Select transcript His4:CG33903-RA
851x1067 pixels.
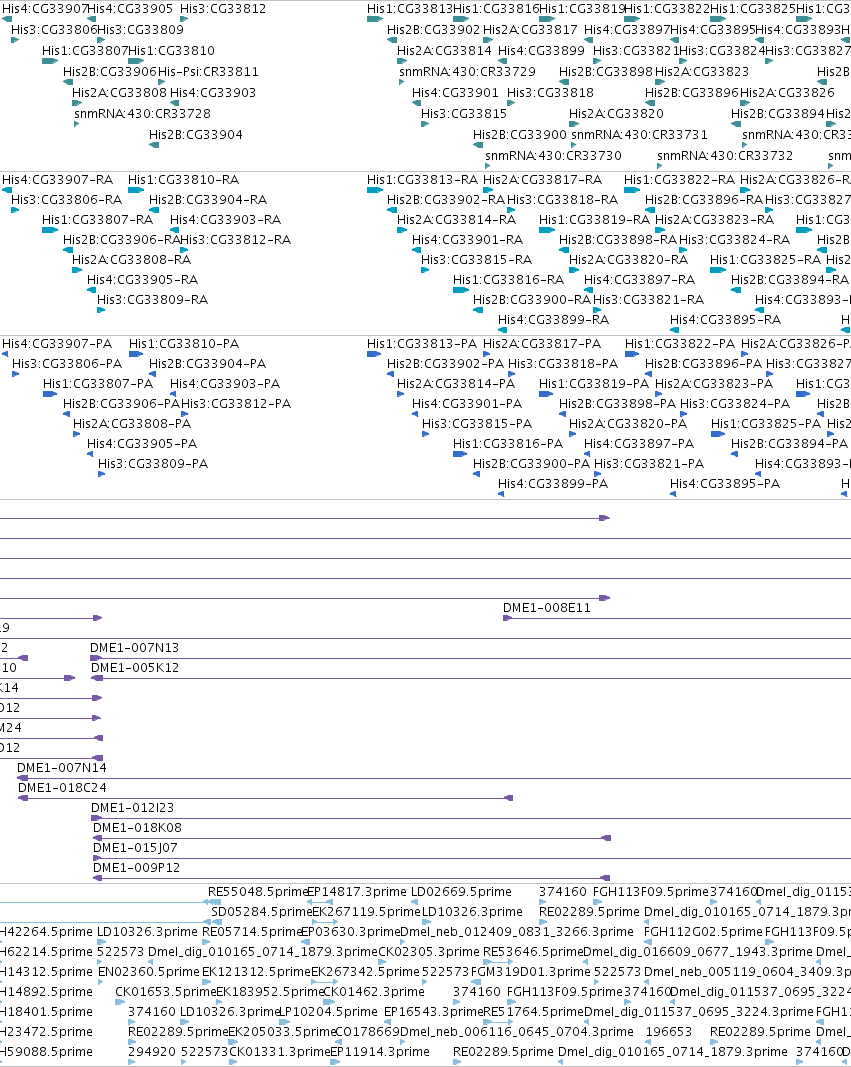[225, 220]
